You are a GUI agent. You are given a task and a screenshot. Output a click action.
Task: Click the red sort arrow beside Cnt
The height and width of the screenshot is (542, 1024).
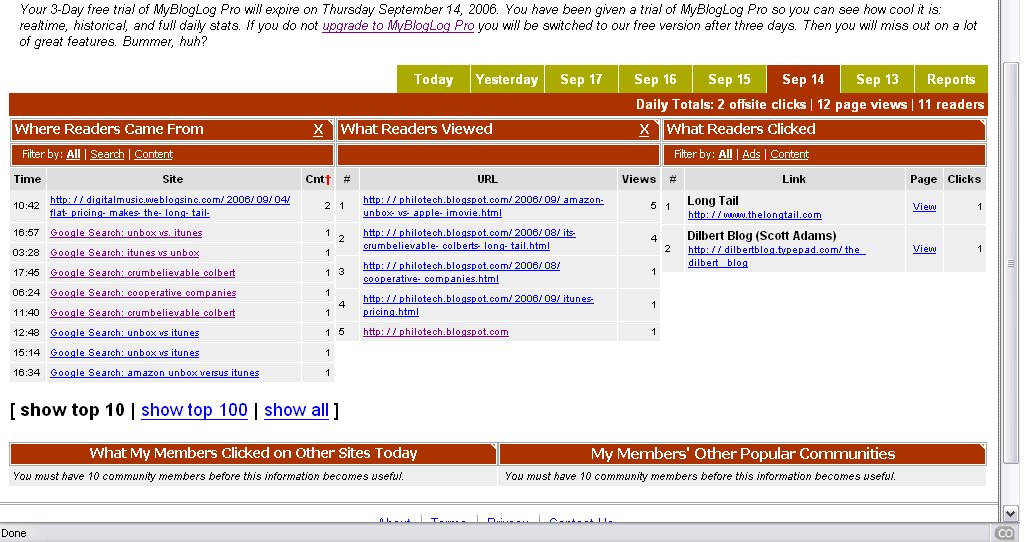[328, 180]
